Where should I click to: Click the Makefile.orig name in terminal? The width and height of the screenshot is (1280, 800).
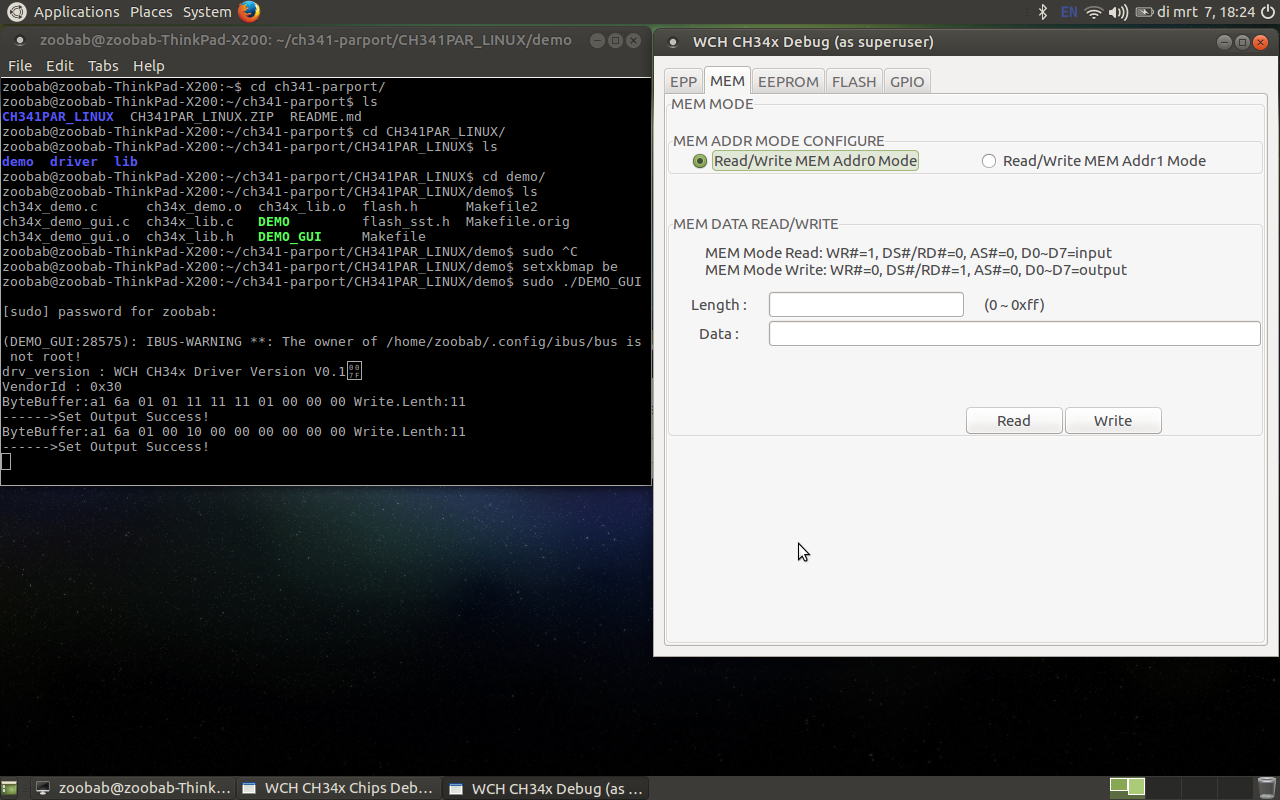pos(518,222)
